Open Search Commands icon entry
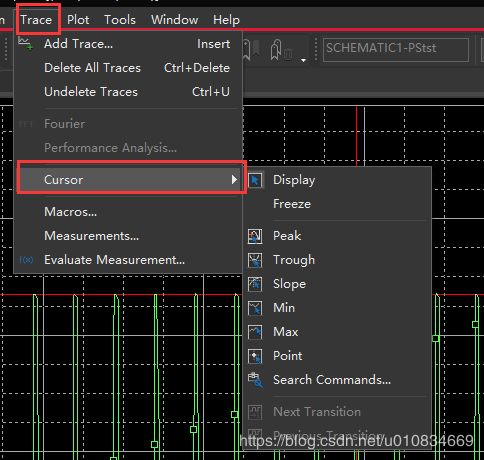The height and width of the screenshot is (460, 484). (x=256, y=380)
